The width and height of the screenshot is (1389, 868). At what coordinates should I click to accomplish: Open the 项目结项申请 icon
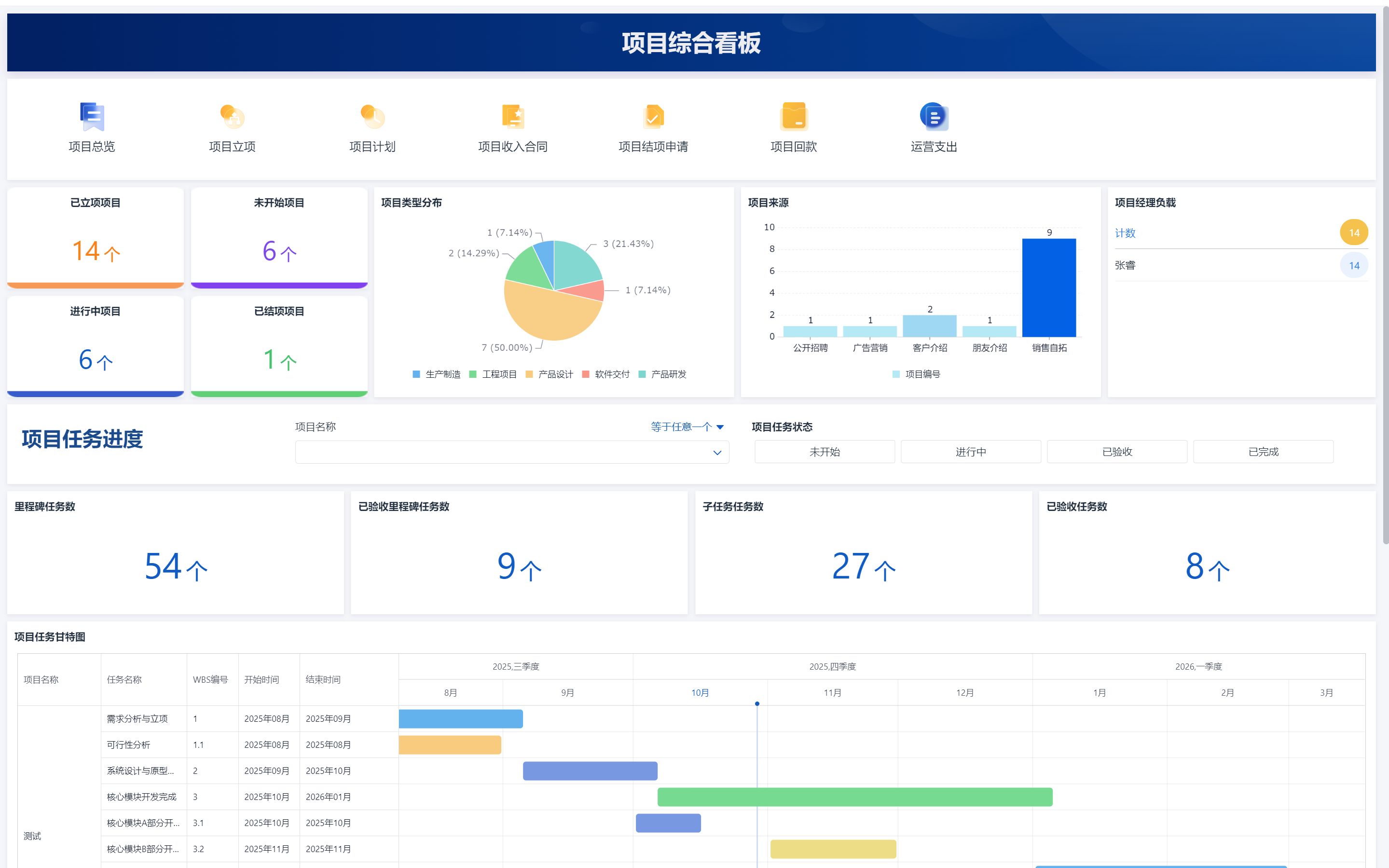coord(653,117)
